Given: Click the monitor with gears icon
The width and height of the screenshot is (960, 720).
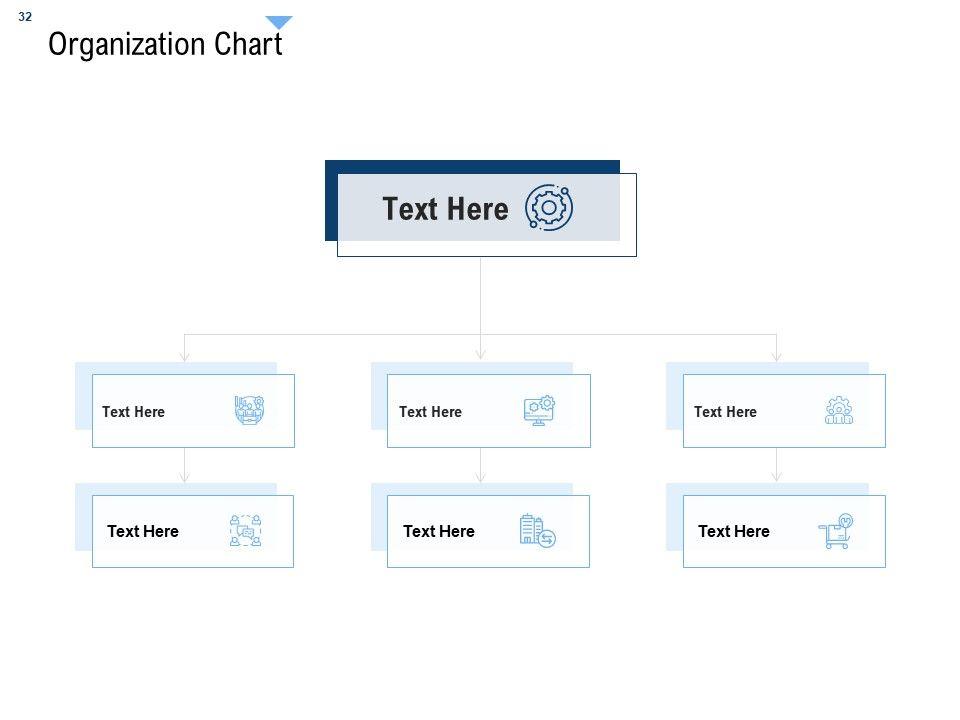Looking at the screenshot, I should (x=539, y=411).
